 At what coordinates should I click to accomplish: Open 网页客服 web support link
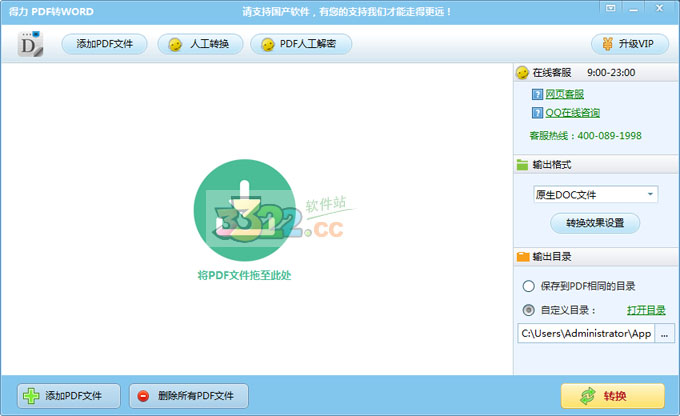pos(564,94)
